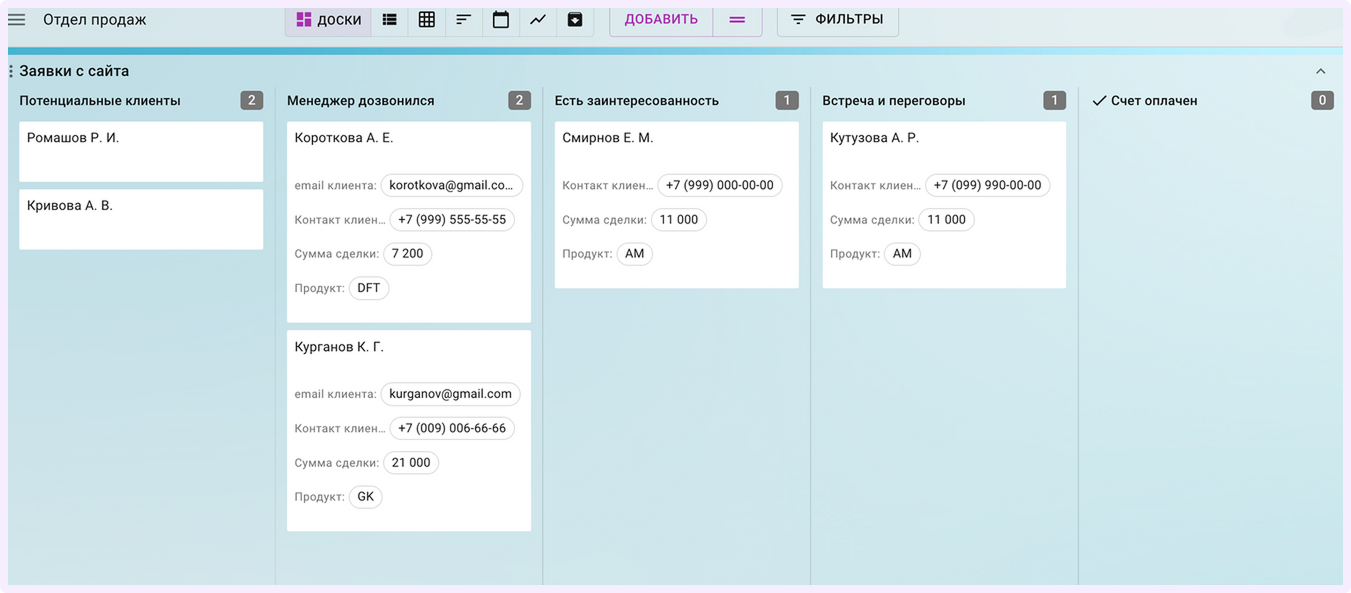The image size is (1351, 593).
Task: Switch to list view icon
Action: (x=389, y=20)
